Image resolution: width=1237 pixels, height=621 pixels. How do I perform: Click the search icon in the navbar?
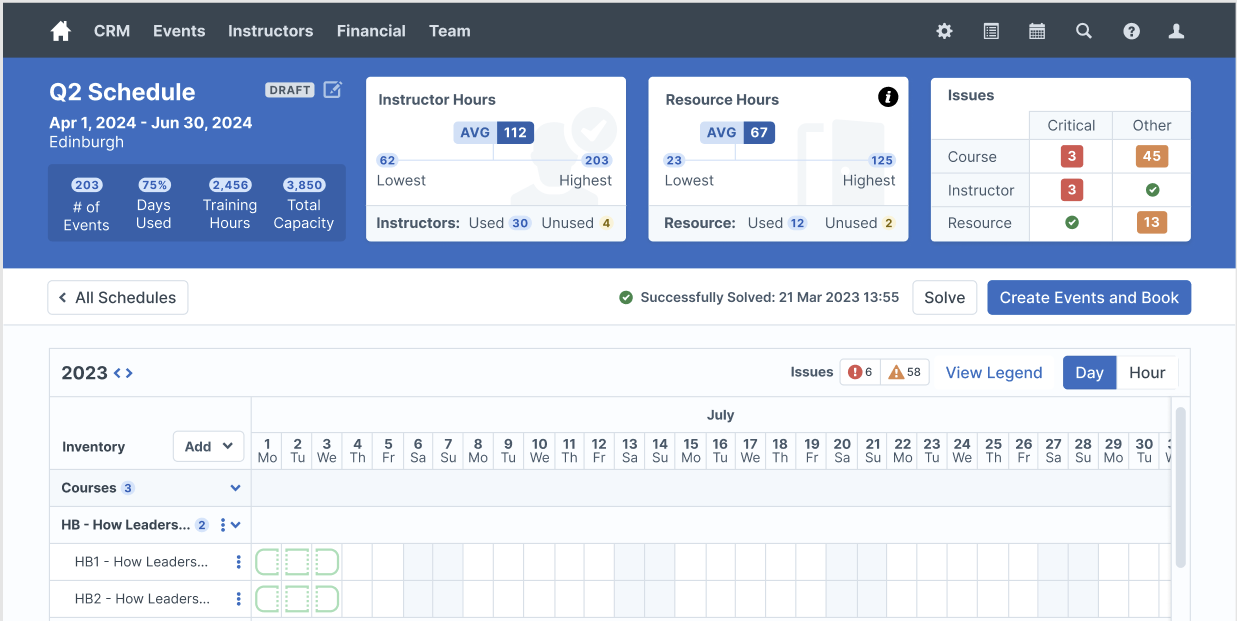click(1084, 31)
